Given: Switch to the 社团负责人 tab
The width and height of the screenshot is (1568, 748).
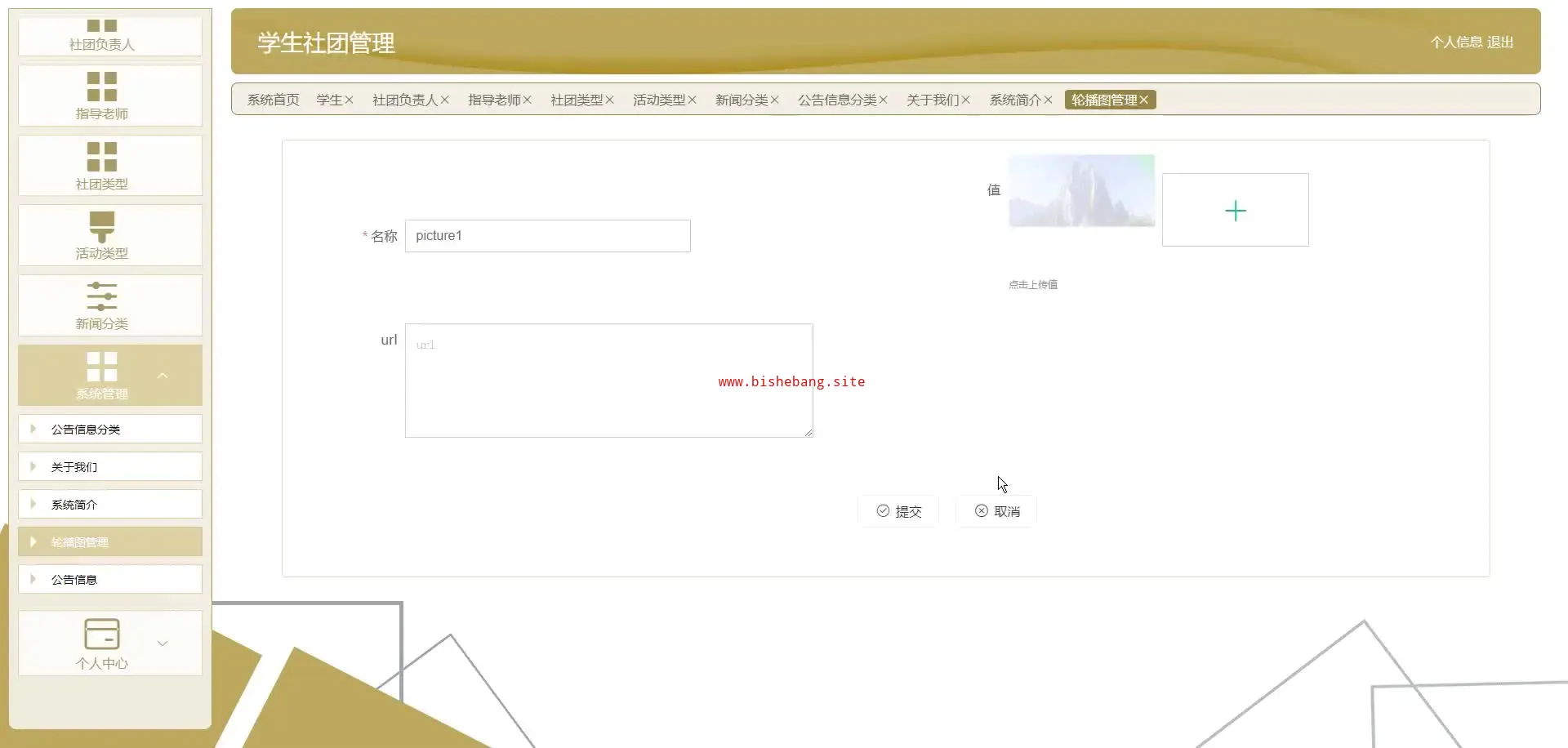Looking at the screenshot, I should tap(405, 100).
